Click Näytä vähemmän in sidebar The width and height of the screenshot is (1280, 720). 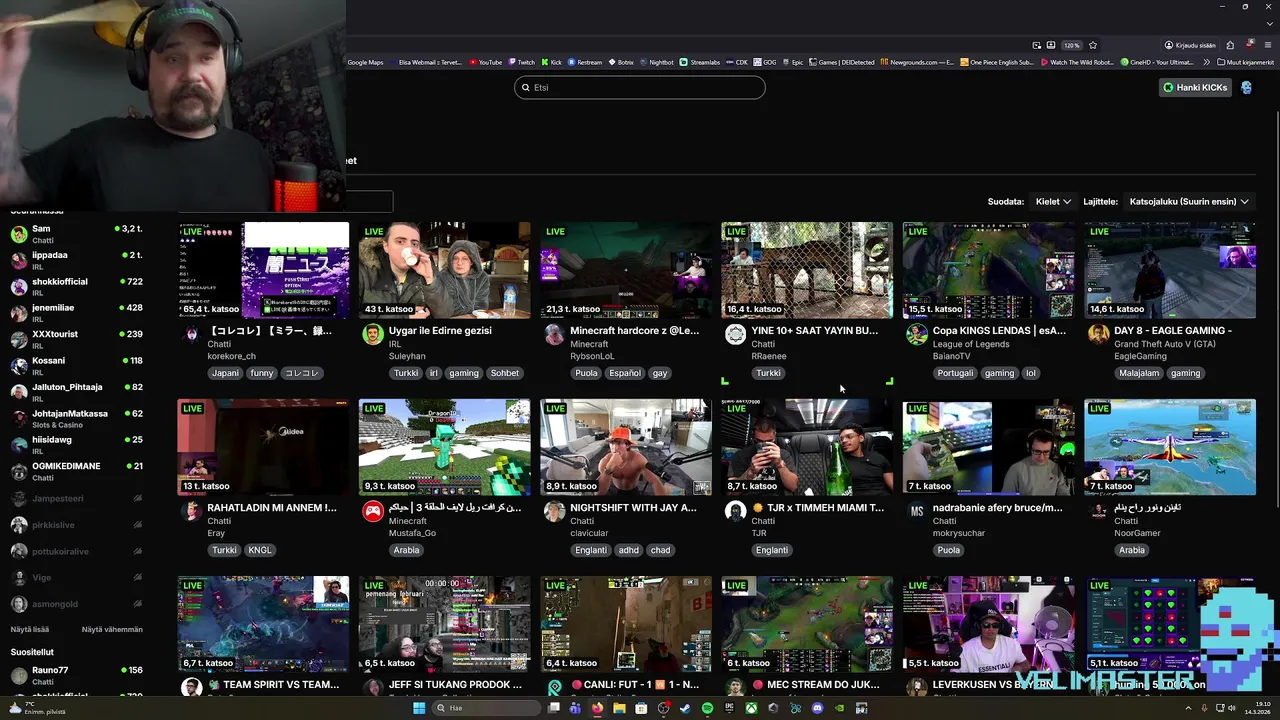click(112, 629)
